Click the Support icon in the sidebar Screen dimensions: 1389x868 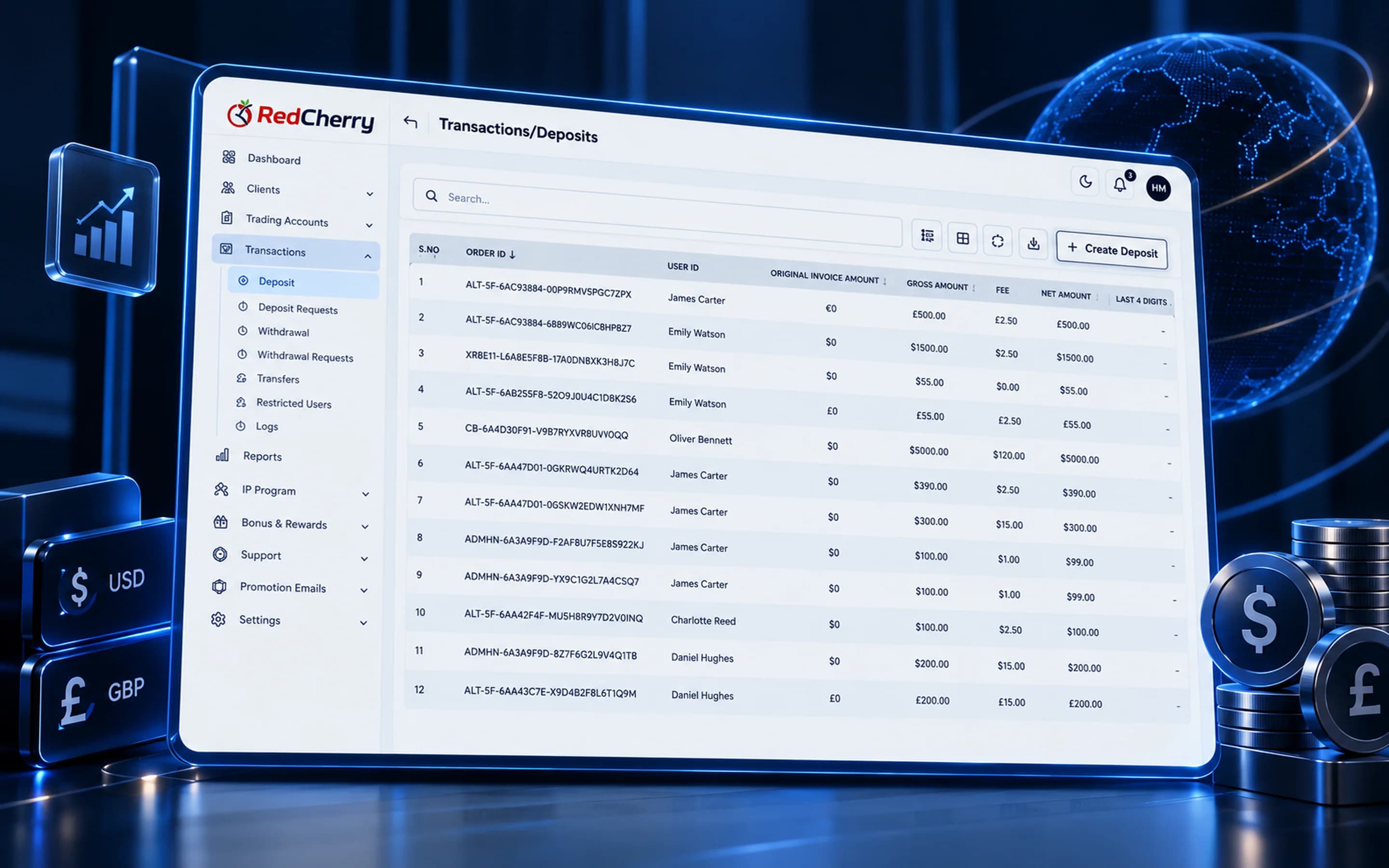(220, 554)
